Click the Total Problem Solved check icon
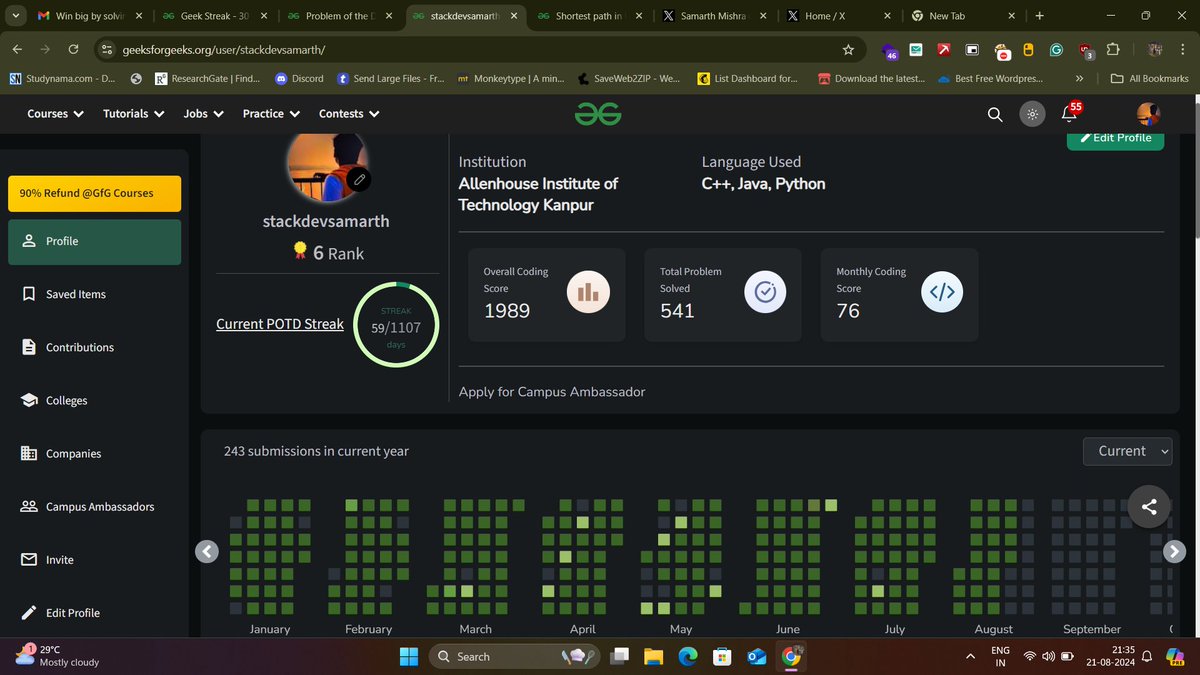The height and width of the screenshot is (675, 1200). pyautogui.click(x=765, y=292)
